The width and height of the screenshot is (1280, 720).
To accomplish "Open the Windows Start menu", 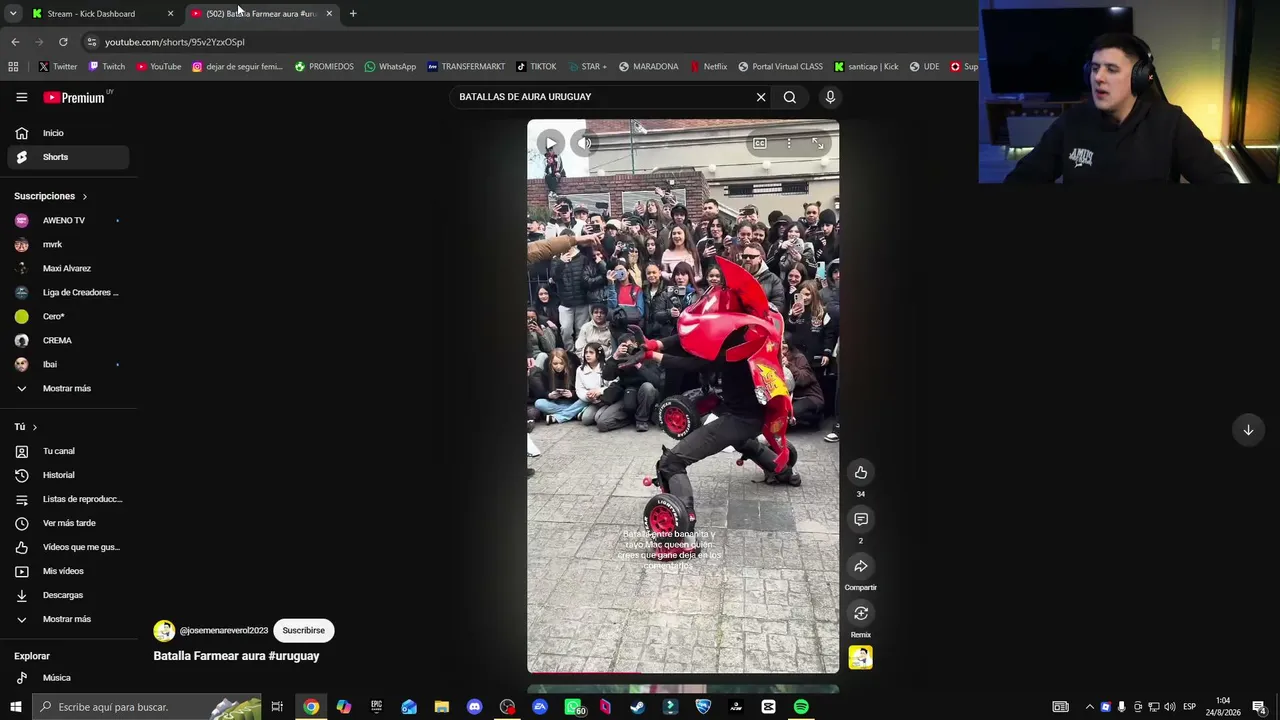I will 15,707.
